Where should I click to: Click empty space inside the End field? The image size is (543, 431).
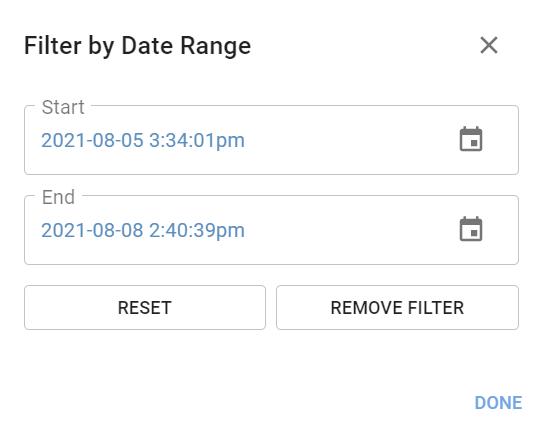pos(346,230)
